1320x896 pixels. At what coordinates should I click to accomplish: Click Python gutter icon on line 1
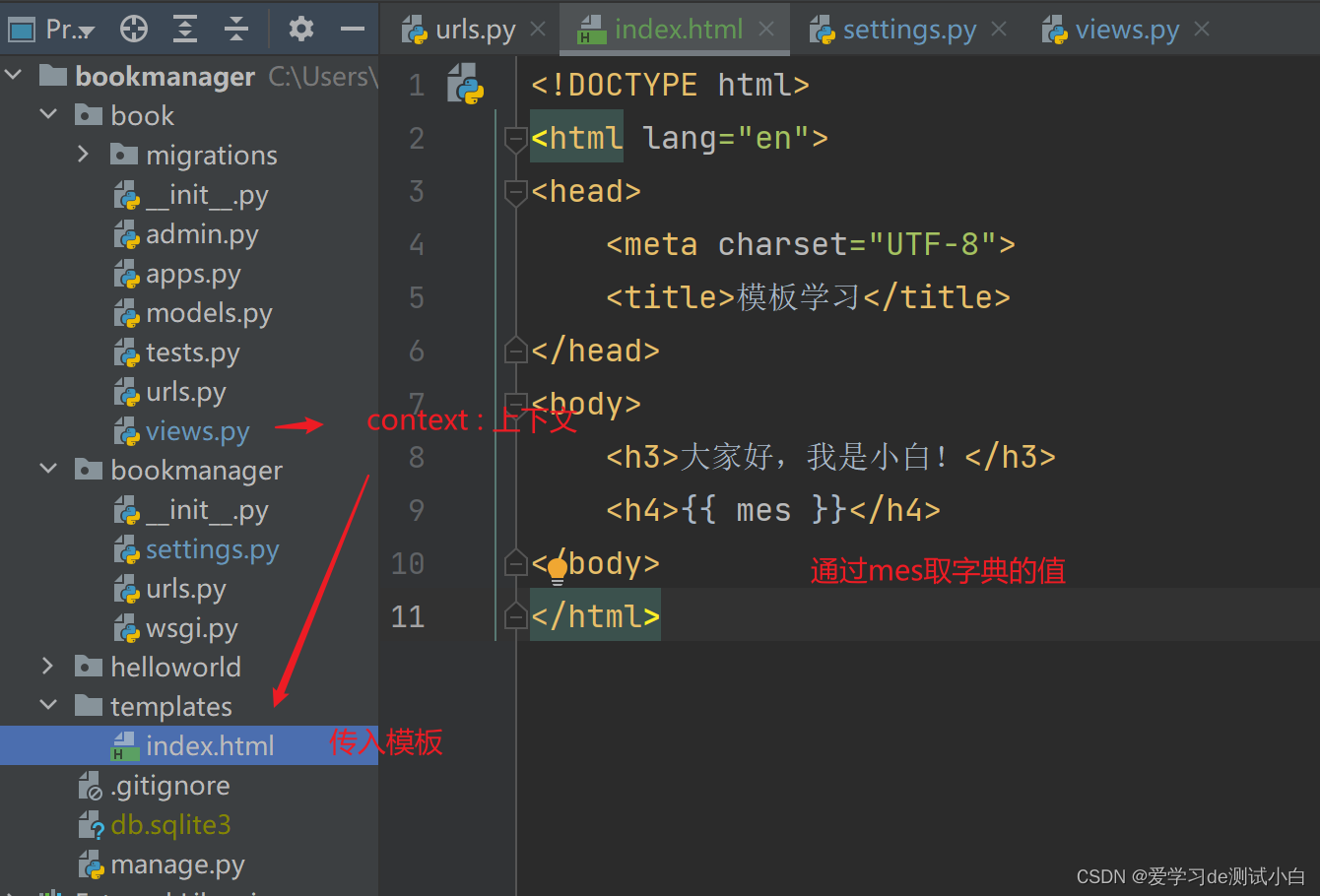pyautogui.click(x=465, y=84)
